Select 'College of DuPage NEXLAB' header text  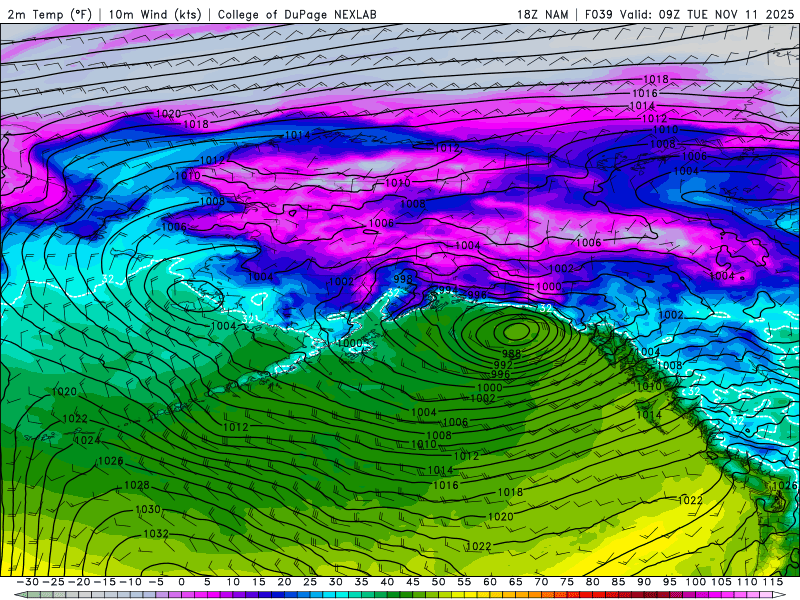(x=297, y=14)
